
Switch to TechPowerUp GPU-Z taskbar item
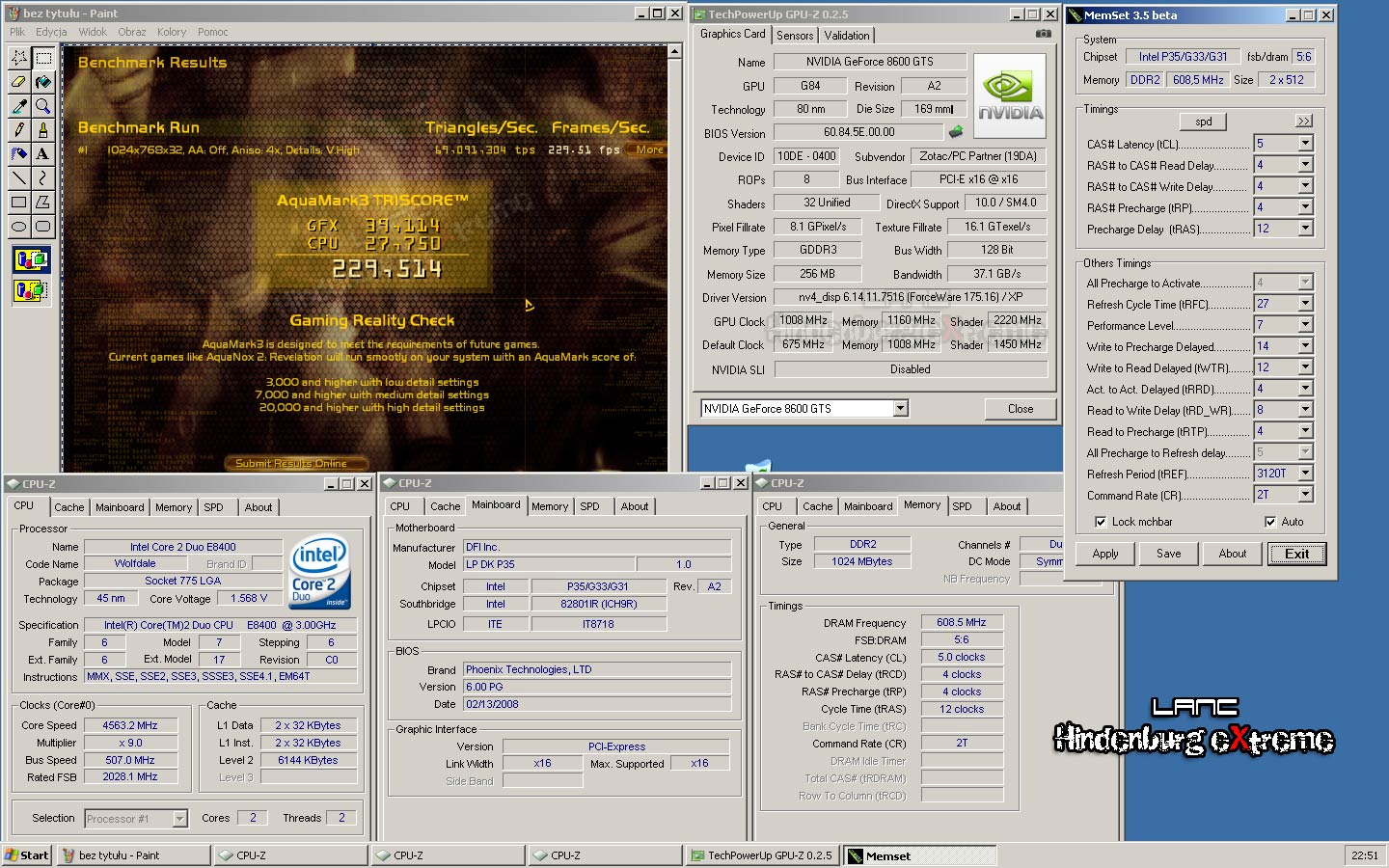click(x=763, y=855)
